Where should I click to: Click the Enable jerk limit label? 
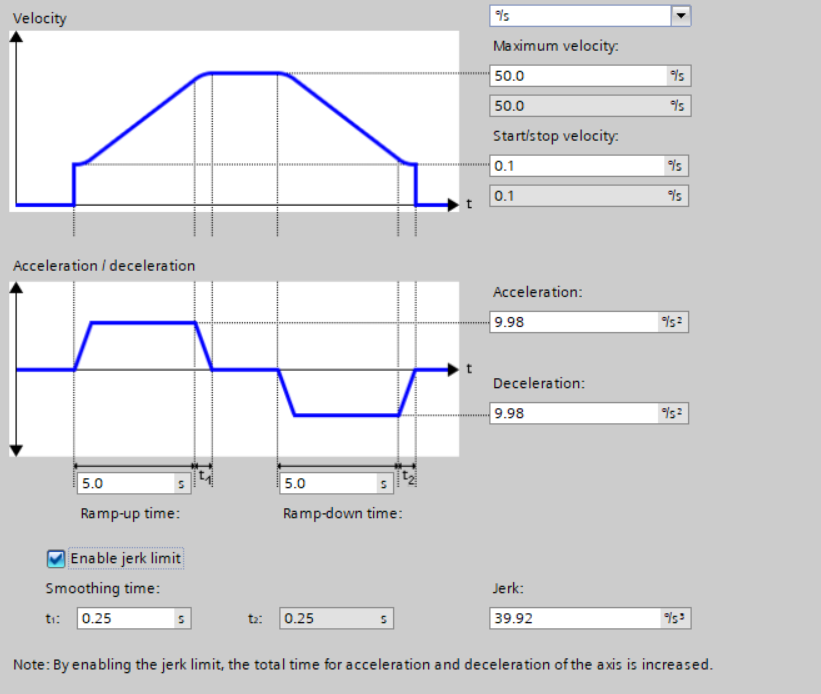[126, 558]
